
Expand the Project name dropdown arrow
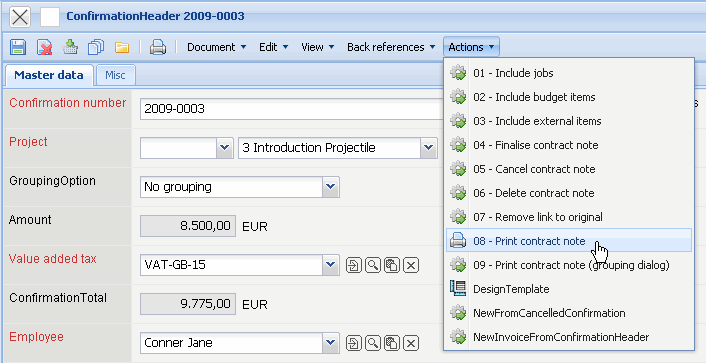tap(429, 148)
